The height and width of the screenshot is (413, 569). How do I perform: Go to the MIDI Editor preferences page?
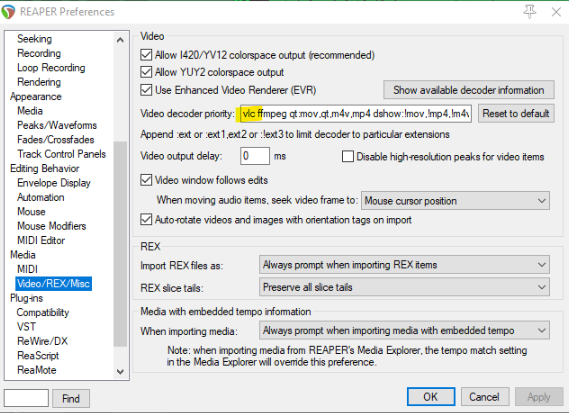(x=41, y=240)
